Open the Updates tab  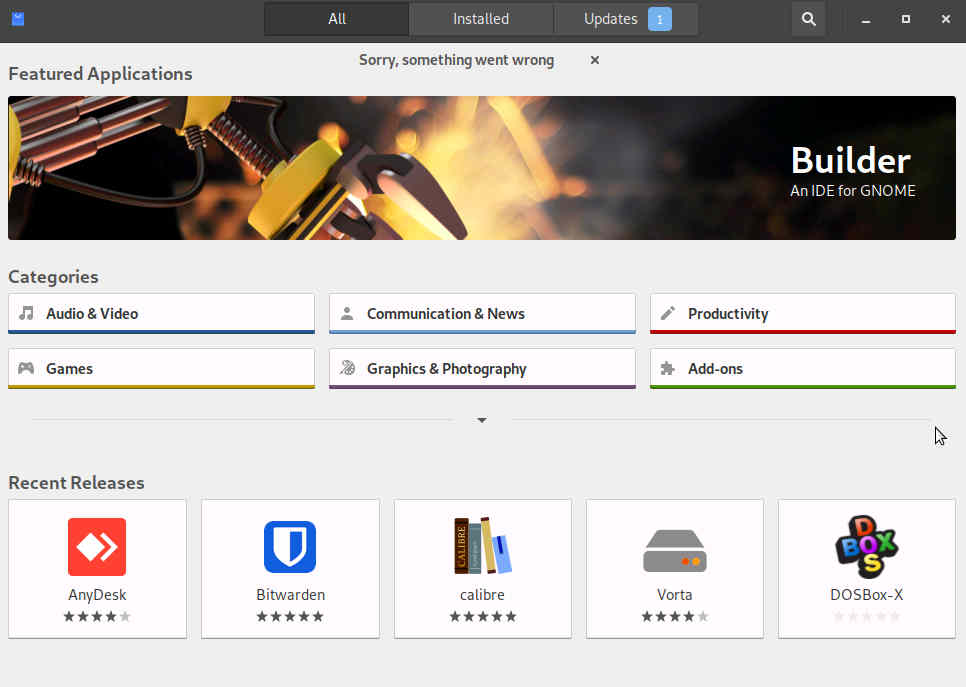pos(626,19)
